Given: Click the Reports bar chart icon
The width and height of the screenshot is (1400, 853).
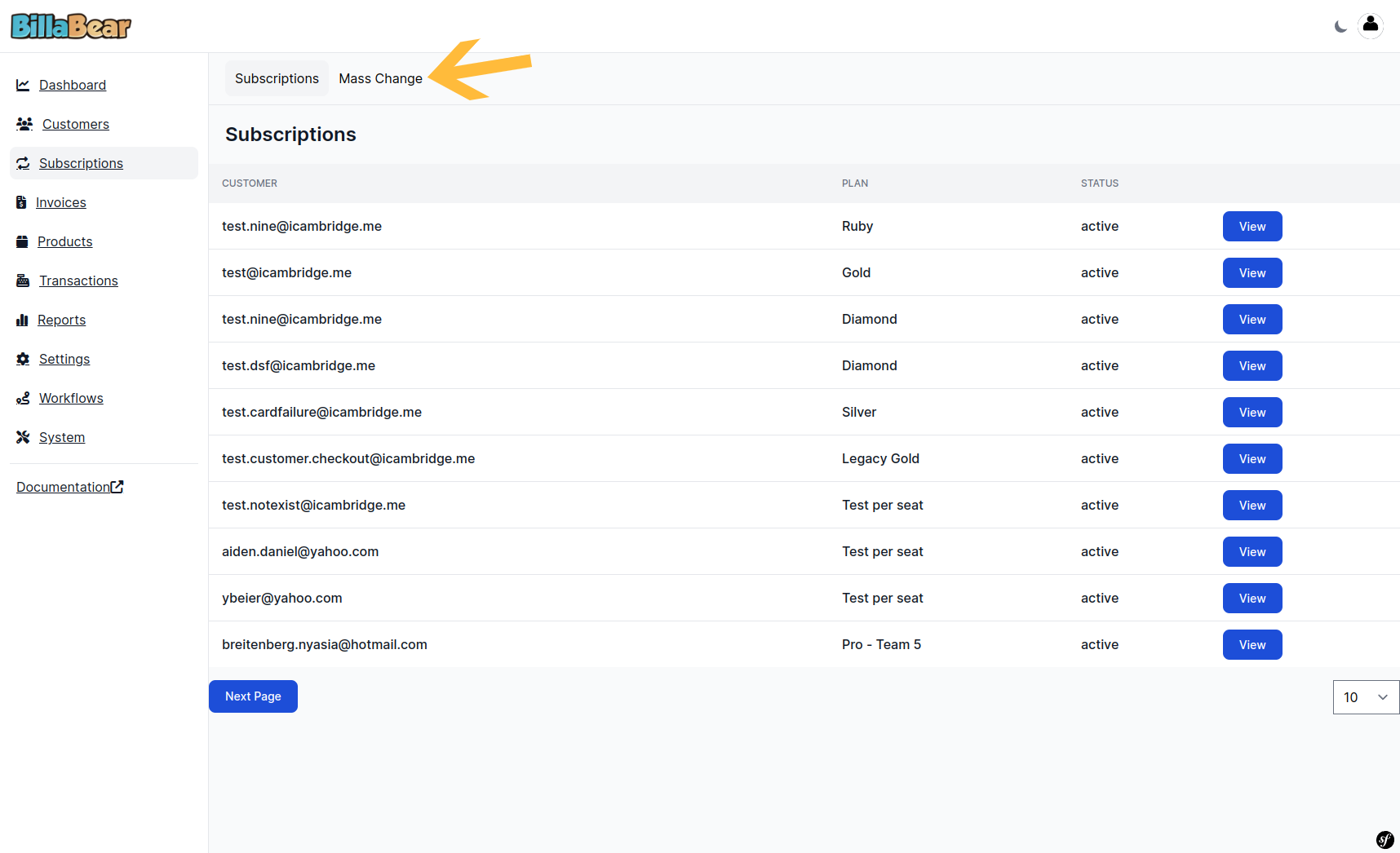Looking at the screenshot, I should (x=22, y=320).
